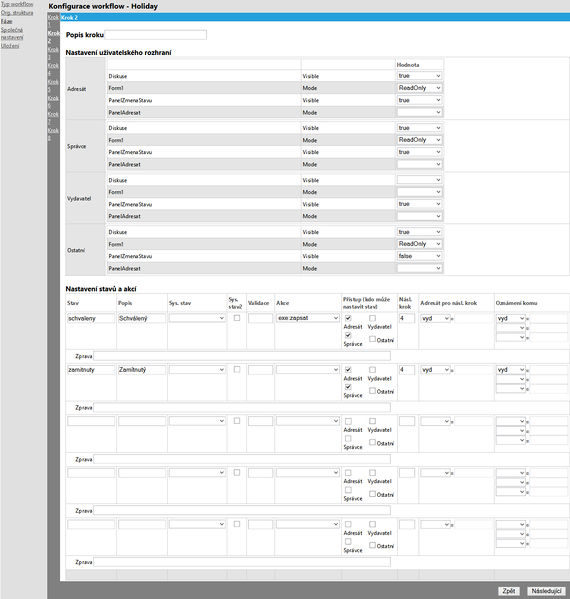Uncheck Správce access in zamitnuty row
This screenshot has height=599, width=570.
point(348,387)
